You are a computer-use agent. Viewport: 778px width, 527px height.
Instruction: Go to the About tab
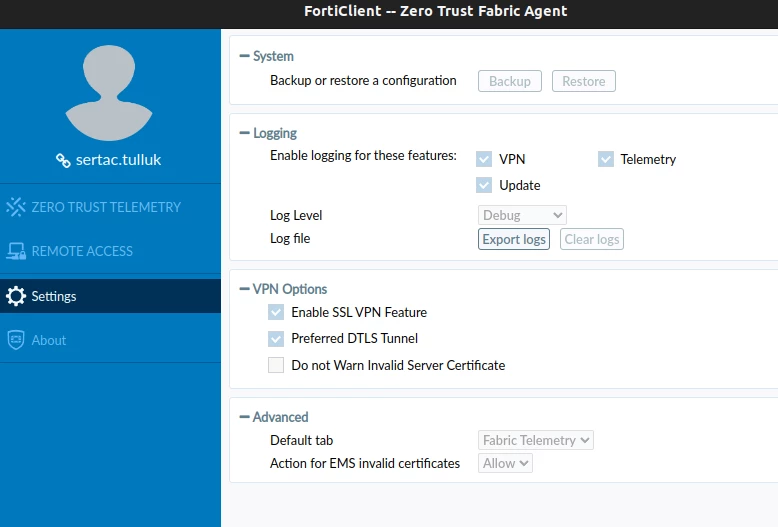110,340
